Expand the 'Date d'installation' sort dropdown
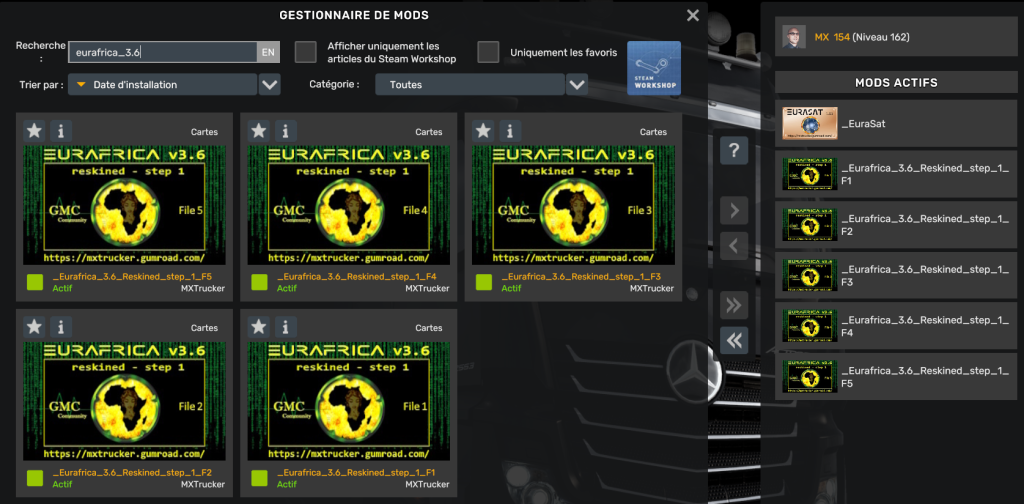The image size is (1024, 504). coord(269,85)
